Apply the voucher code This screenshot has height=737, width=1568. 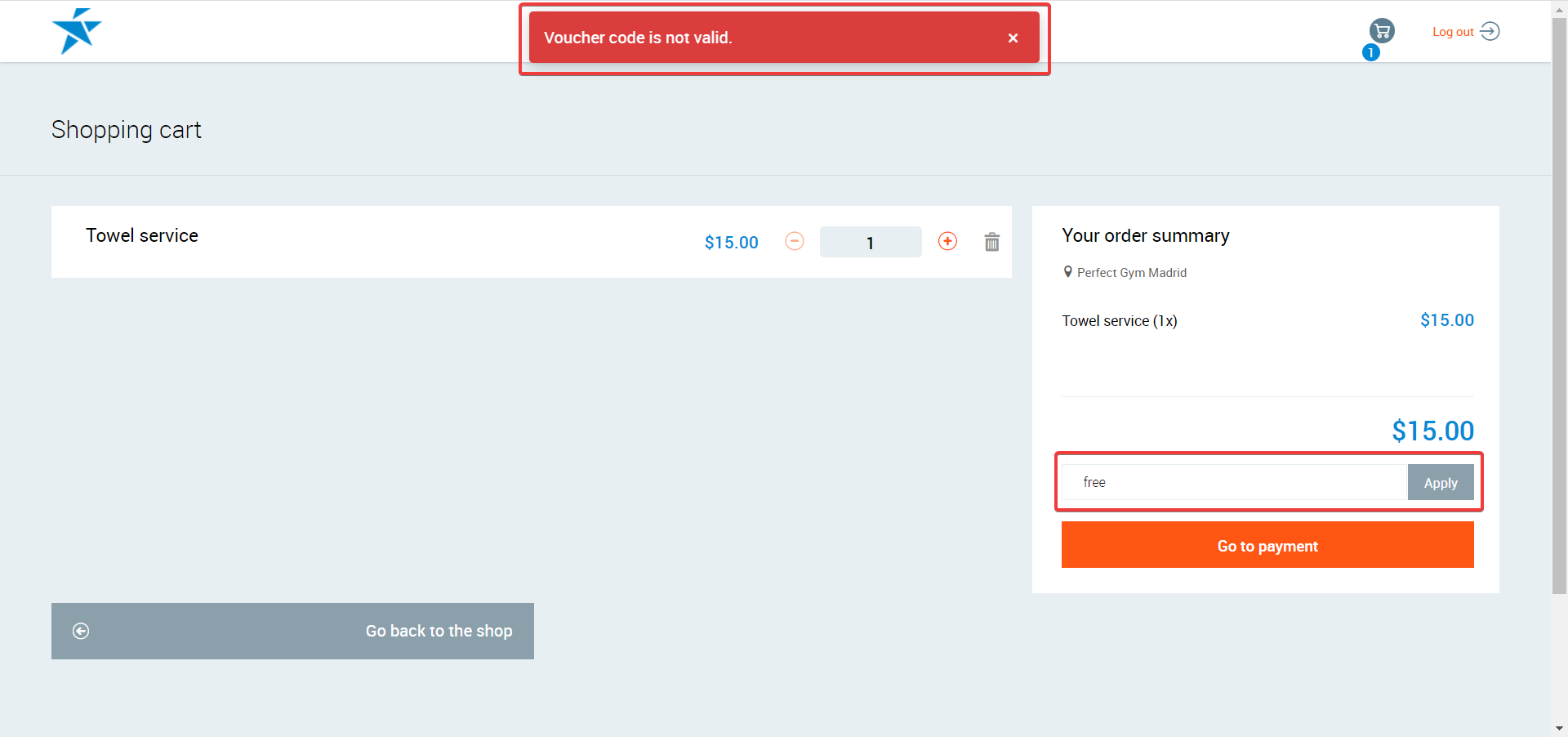click(1440, 483)
